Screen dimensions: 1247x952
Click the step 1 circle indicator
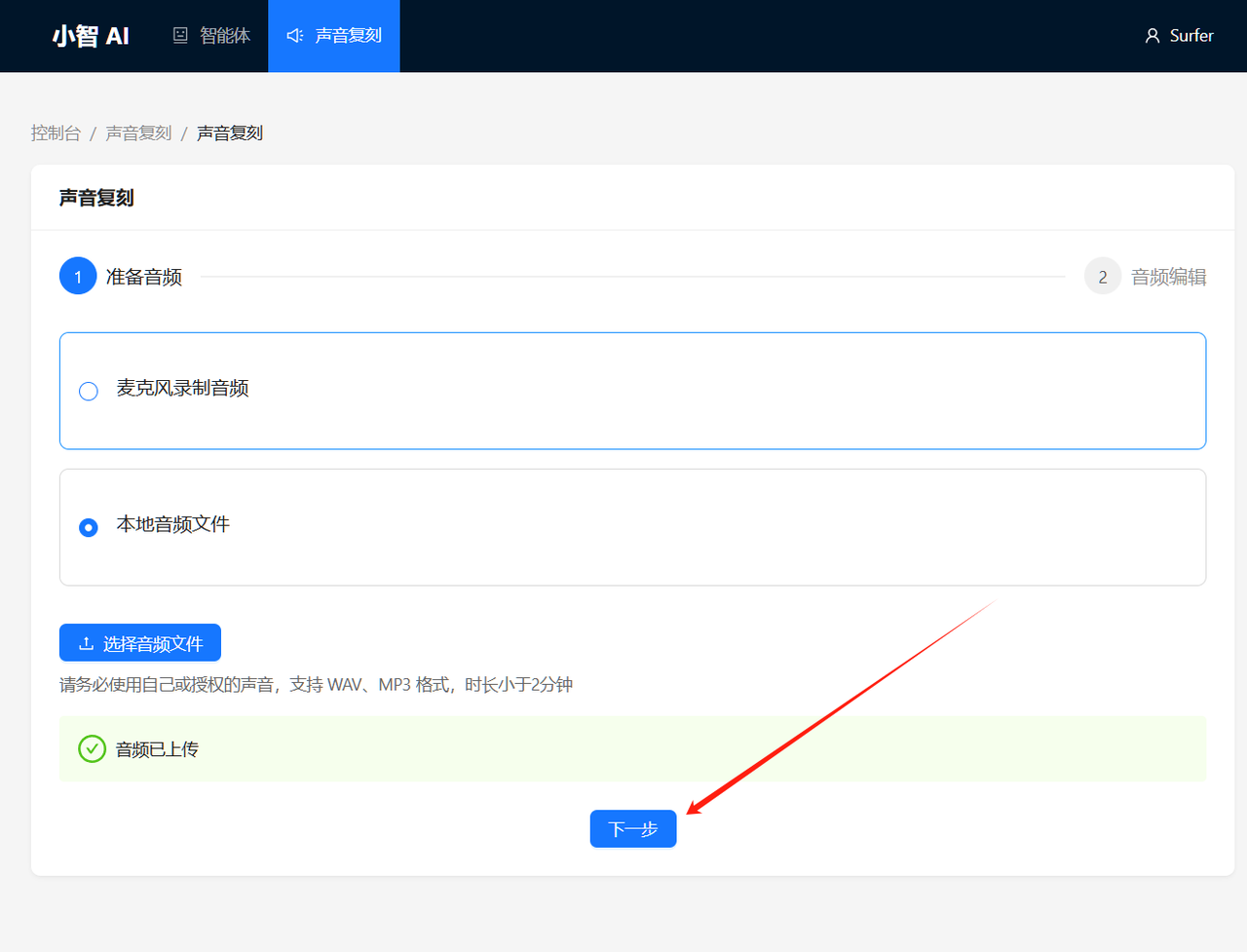pyautogui.click(x=78, y=277)
